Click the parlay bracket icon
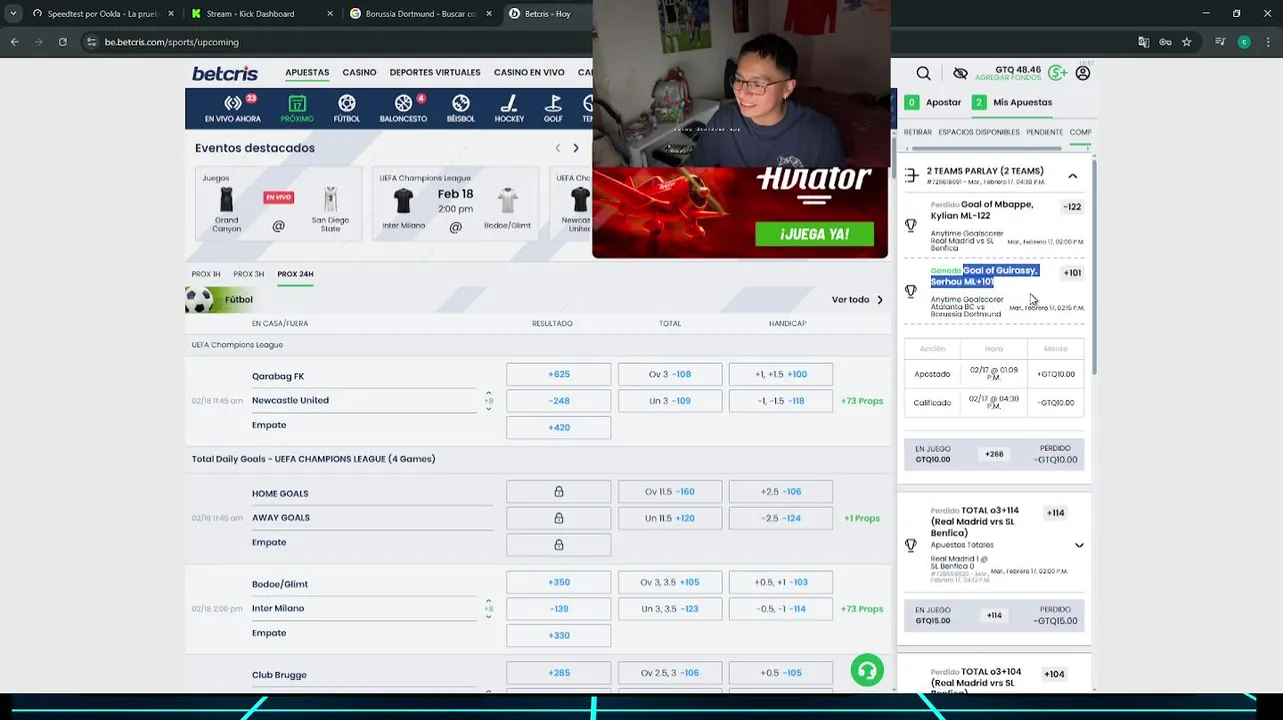 [x=911, y=176]
